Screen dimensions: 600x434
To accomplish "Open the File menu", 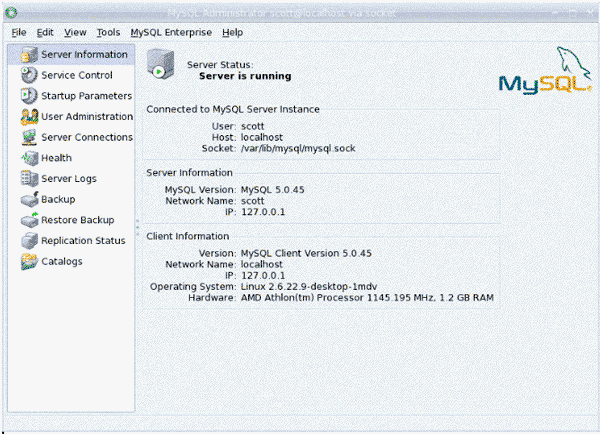I will (19, 33).
